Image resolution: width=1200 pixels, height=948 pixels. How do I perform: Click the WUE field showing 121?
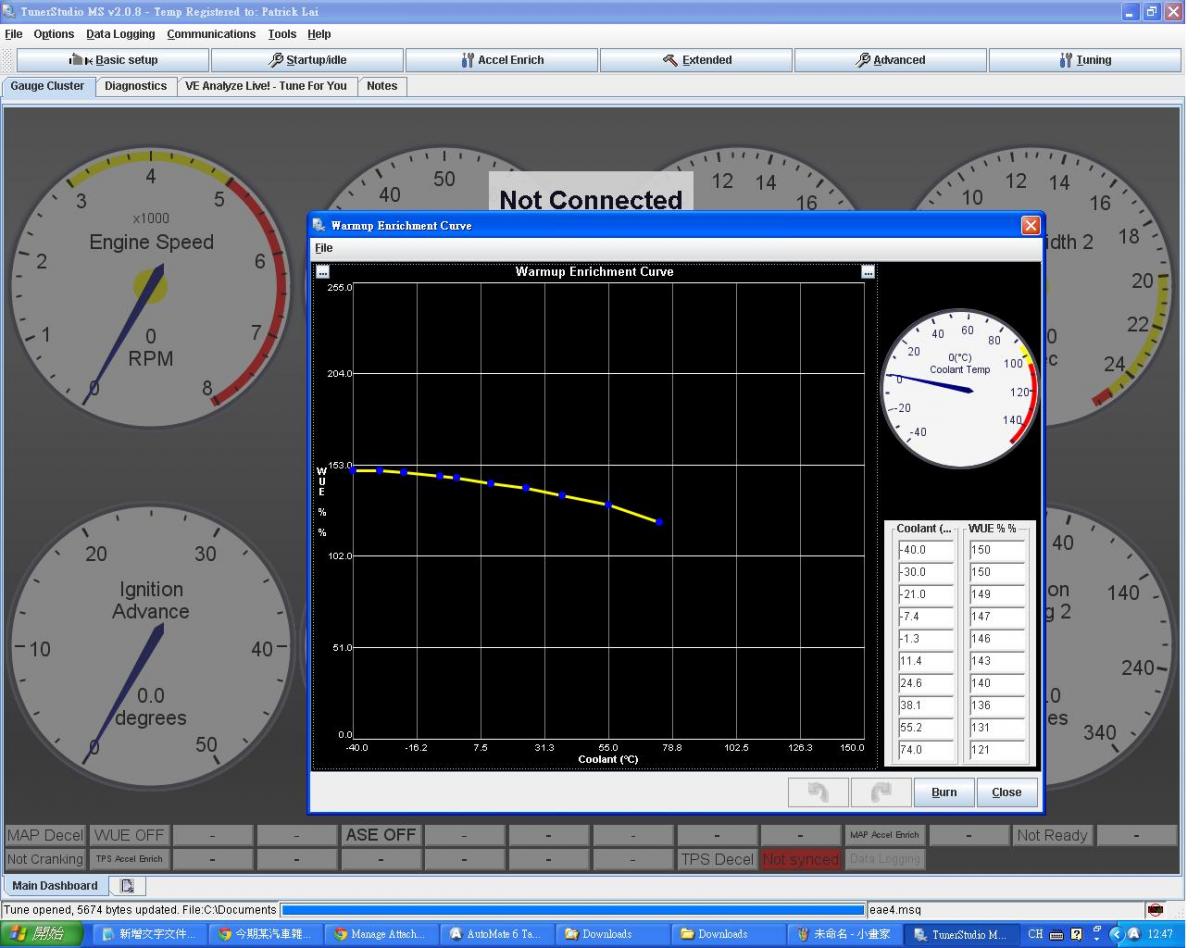996,750
